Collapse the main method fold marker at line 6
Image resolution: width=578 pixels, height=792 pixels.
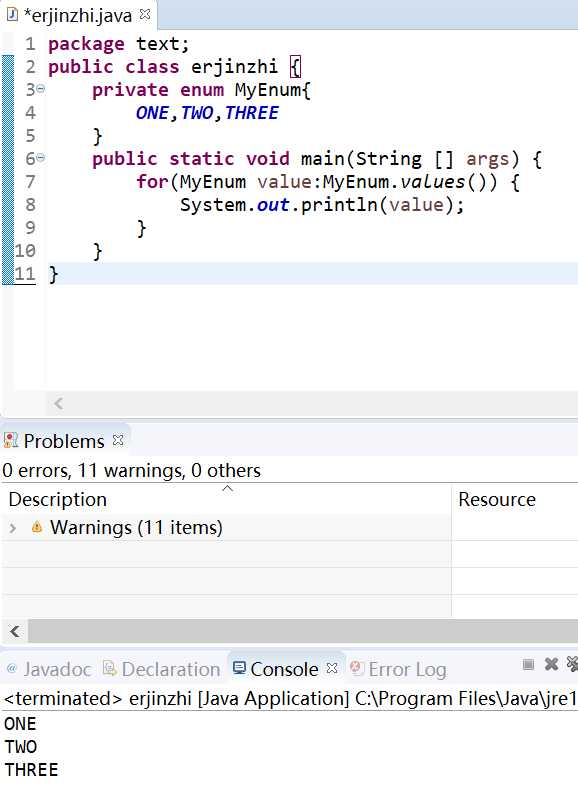click(40, 158)
